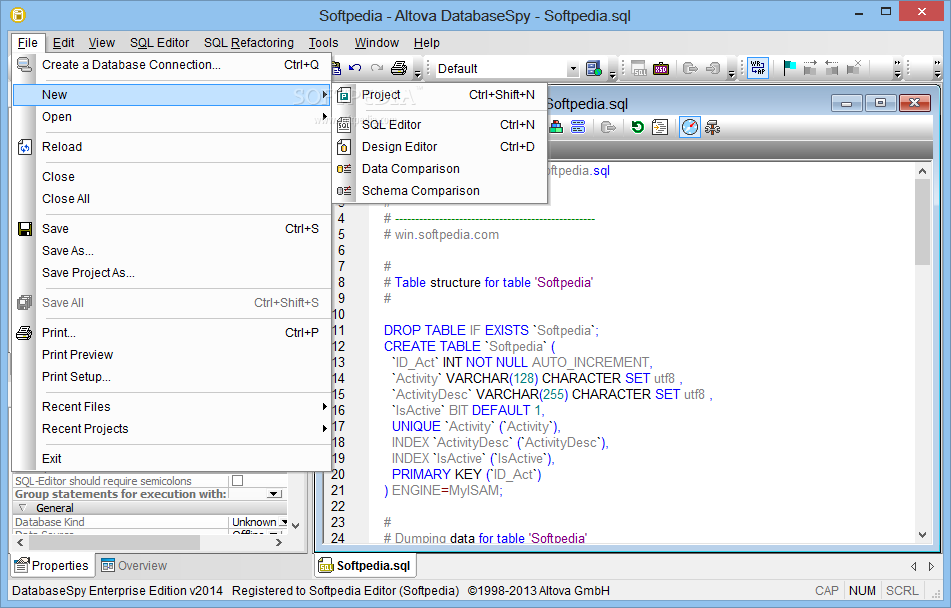The image size is (951, 608).
Task: Select the Properties tab
Action: click(x=52, y=566)
